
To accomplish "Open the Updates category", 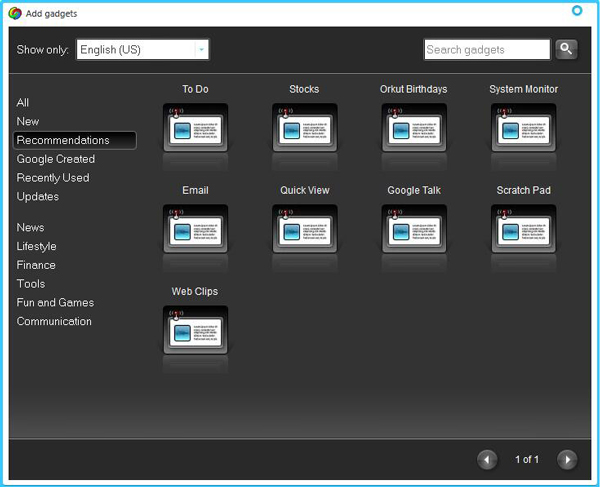I will 38,196.
